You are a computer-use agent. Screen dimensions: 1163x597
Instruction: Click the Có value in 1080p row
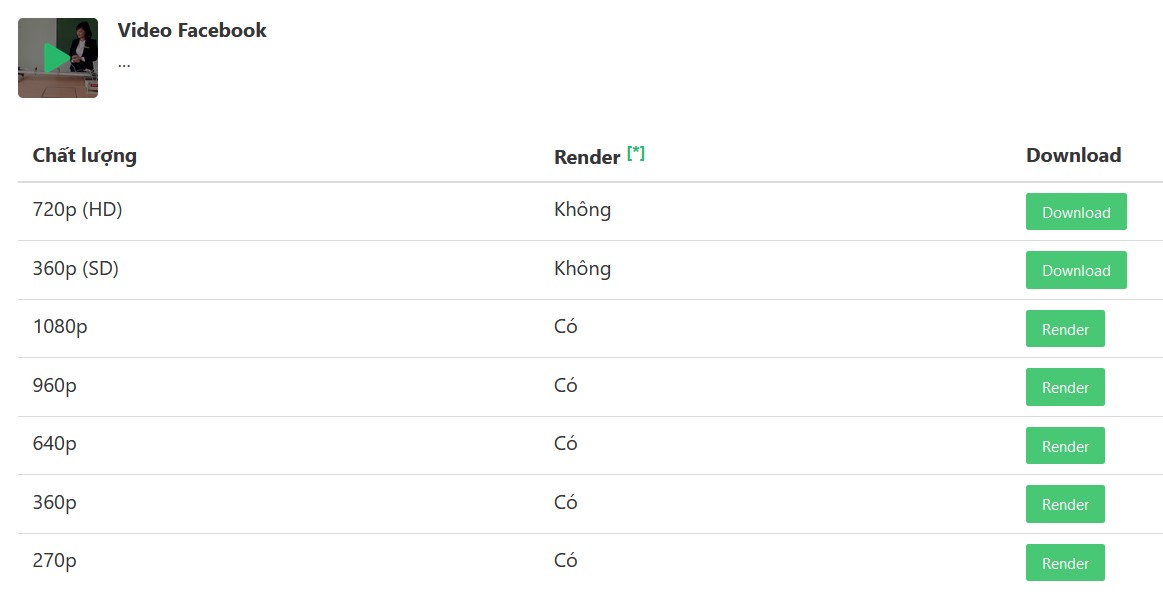(565, 326)
